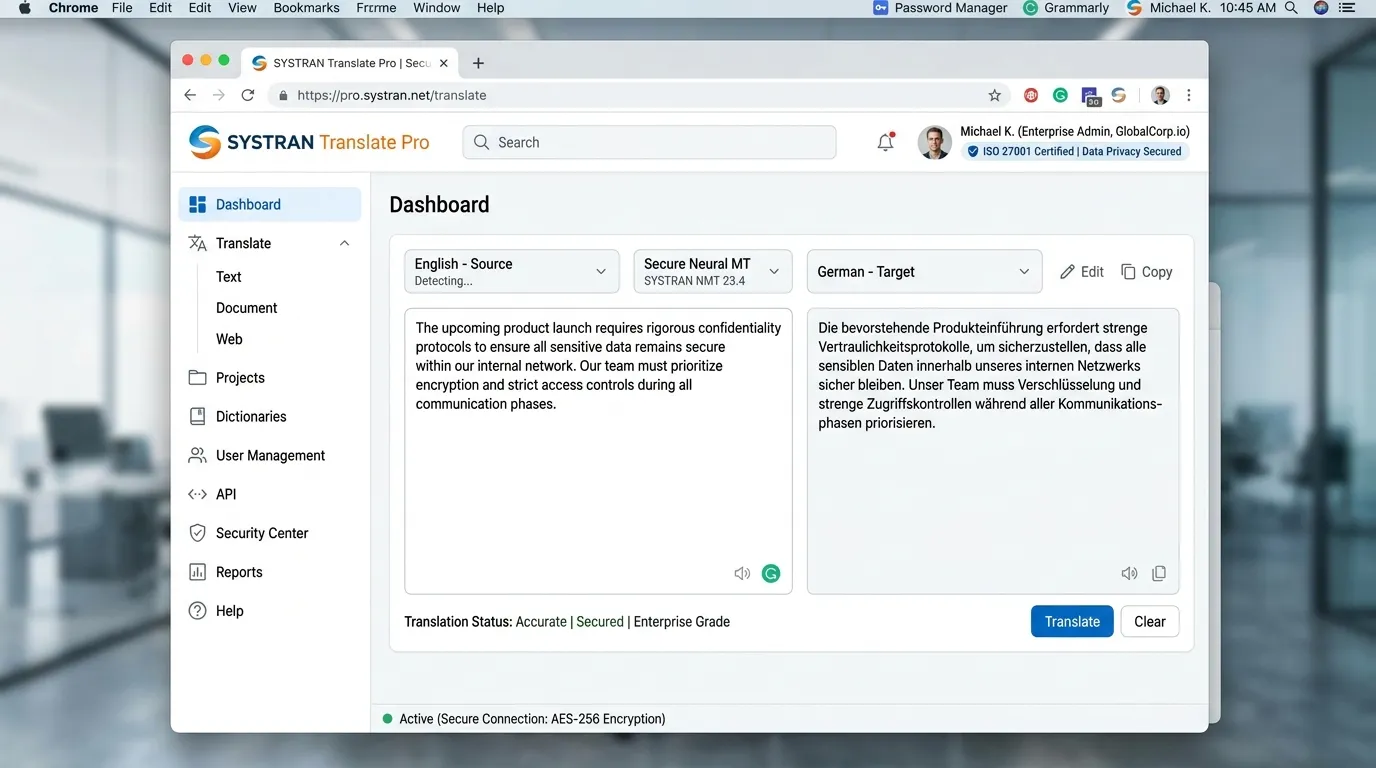Click the Projects folder icon
This screenshot has width=1376, height=768.
[x=197, y=378]
